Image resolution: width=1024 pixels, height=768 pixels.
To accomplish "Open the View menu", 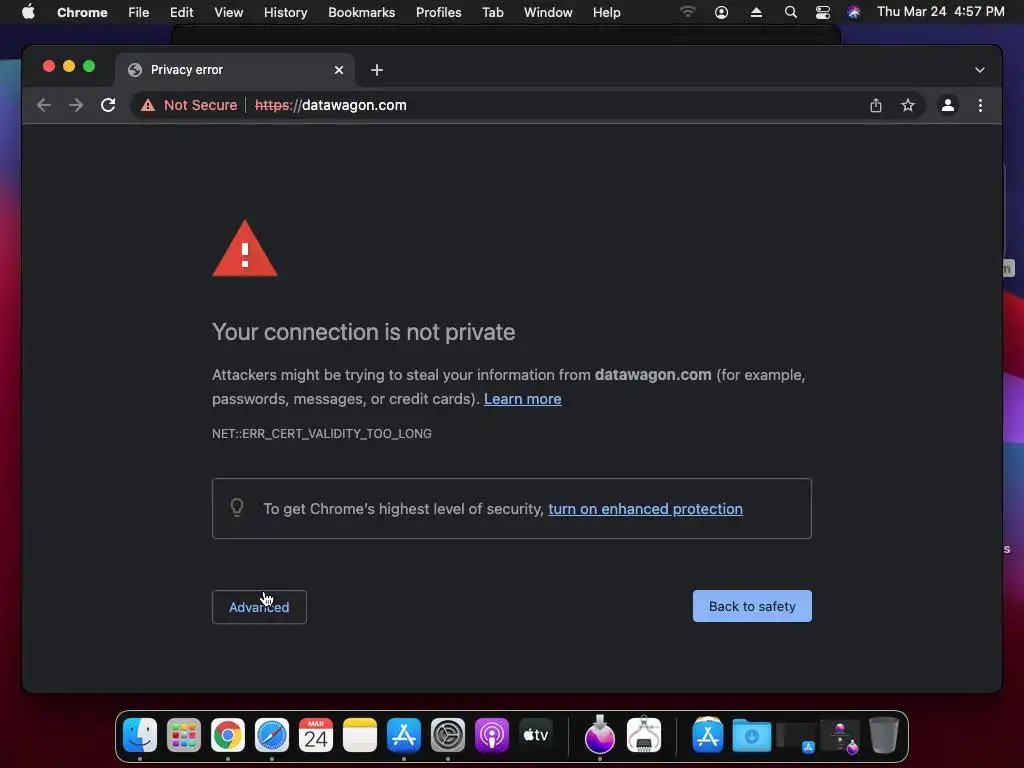I will pos(229,12).
